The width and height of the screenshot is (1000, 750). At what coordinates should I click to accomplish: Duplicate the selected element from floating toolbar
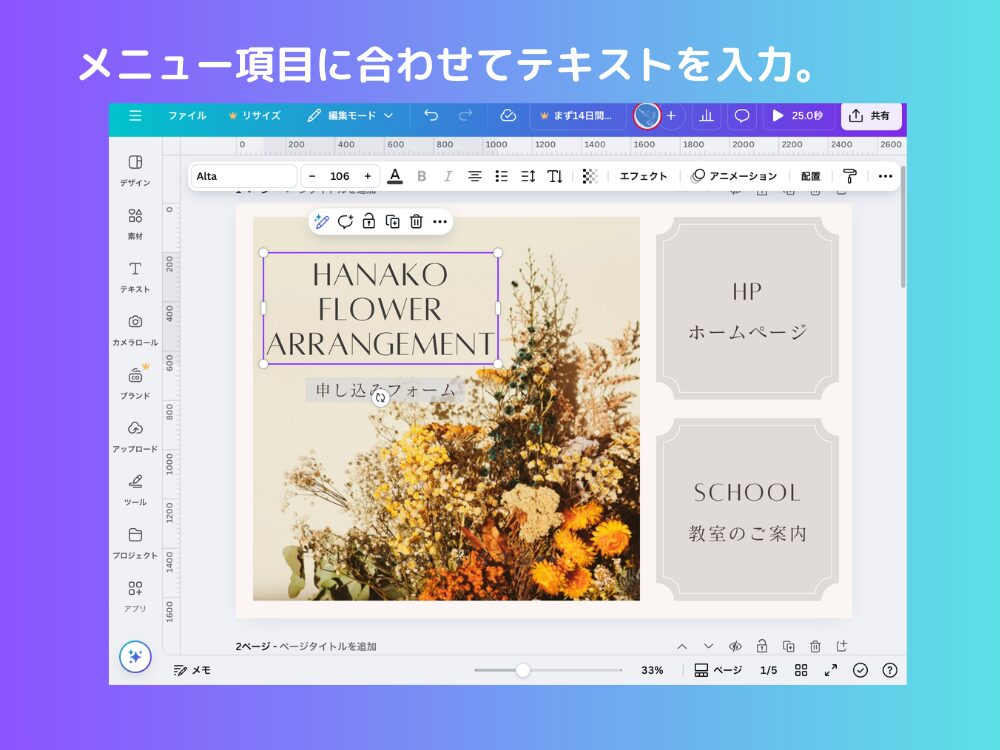(x=391, y=222)
